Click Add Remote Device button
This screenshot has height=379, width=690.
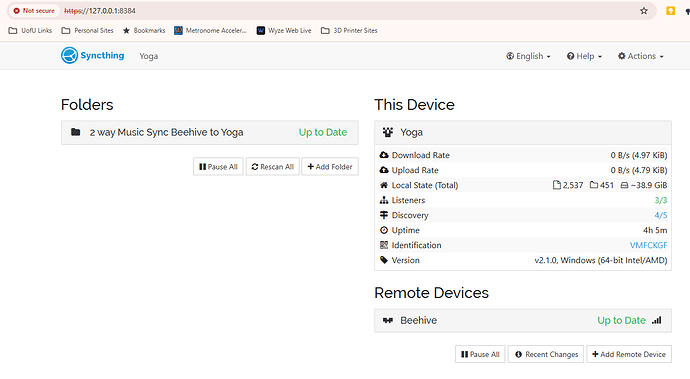[629, 354]
